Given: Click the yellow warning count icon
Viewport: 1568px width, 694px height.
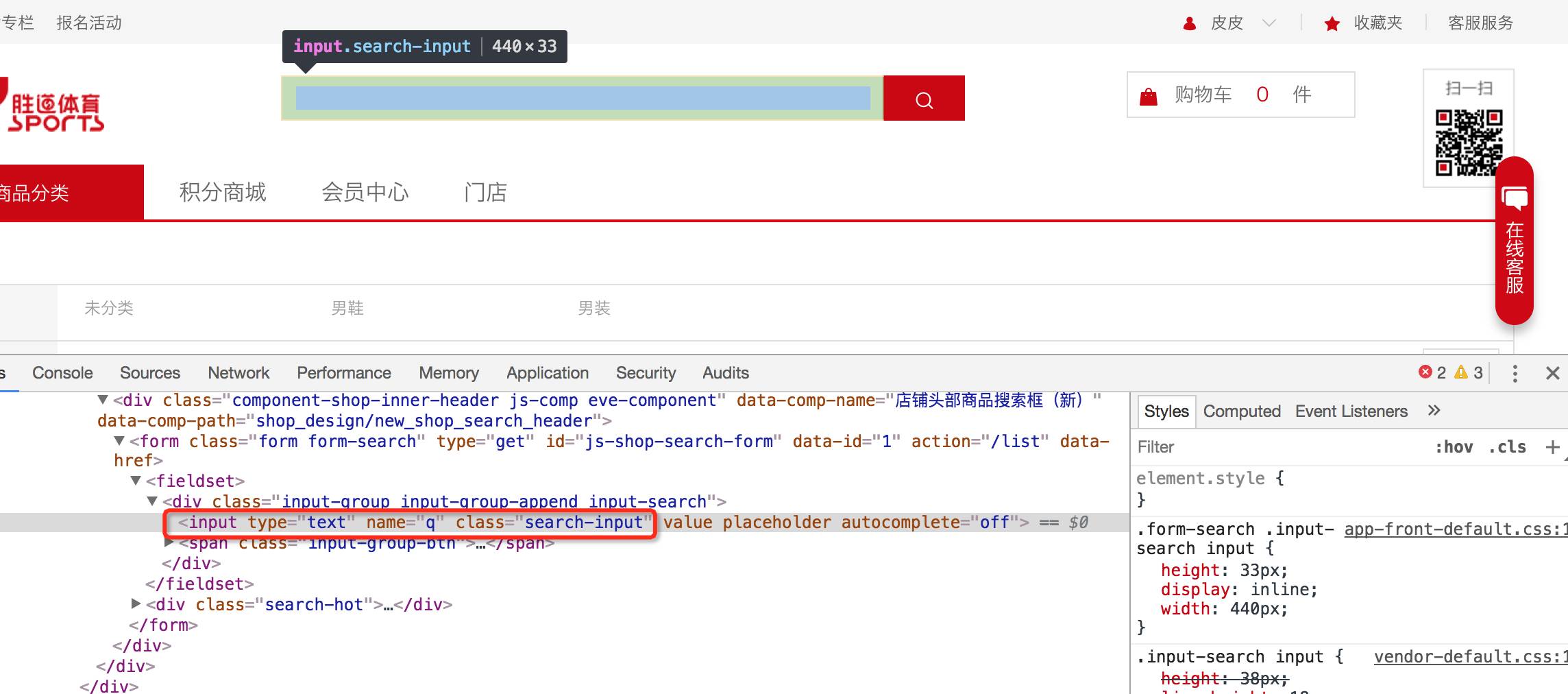Looking at the screenshot, I should [1461, 372].
